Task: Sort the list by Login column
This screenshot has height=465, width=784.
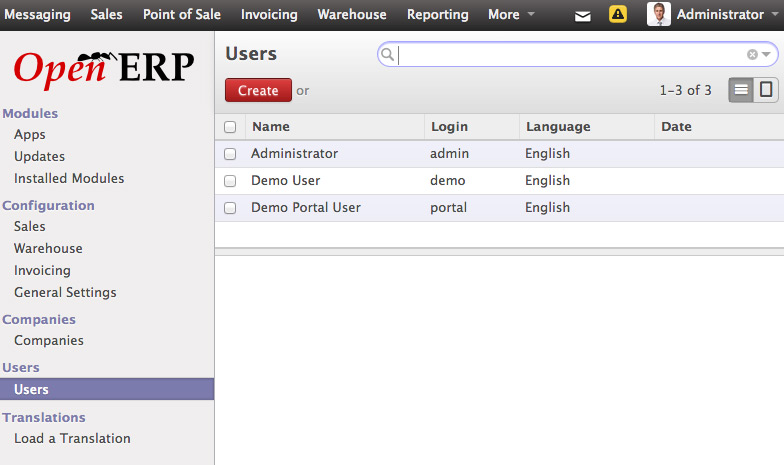Action: [x=449, y=127]
